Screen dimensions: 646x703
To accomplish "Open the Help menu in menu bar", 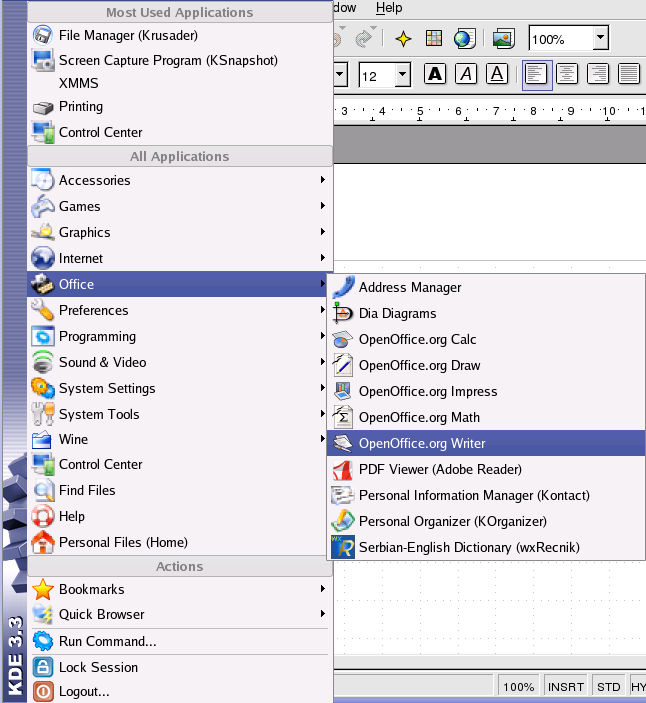I will click(389, 8).
